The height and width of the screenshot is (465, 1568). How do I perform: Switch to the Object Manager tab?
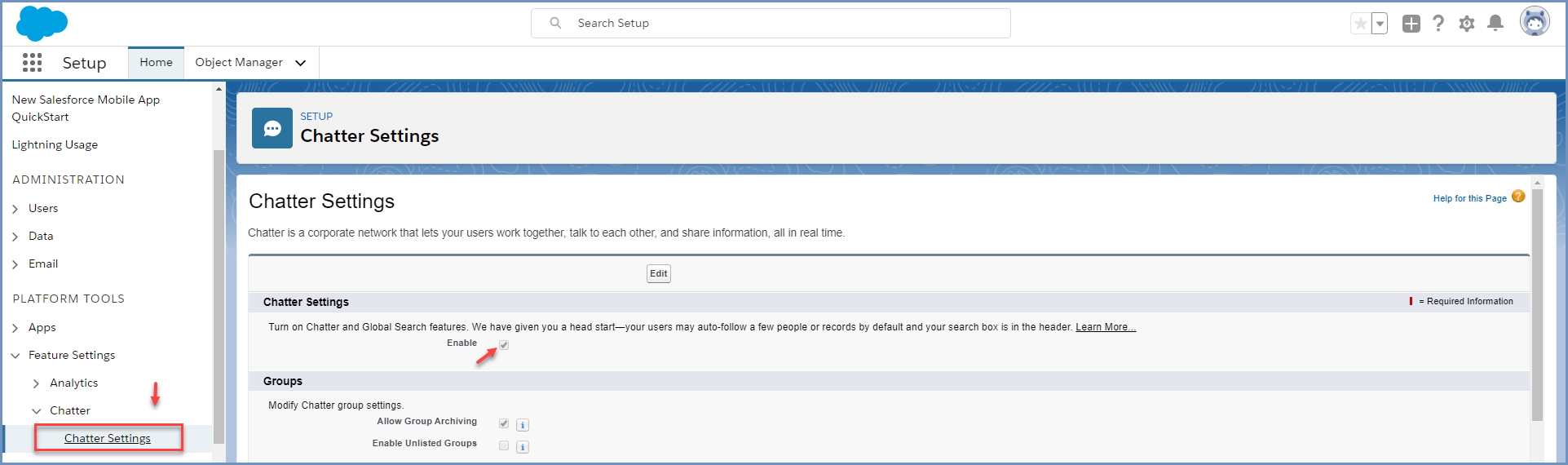pos(239,63)
